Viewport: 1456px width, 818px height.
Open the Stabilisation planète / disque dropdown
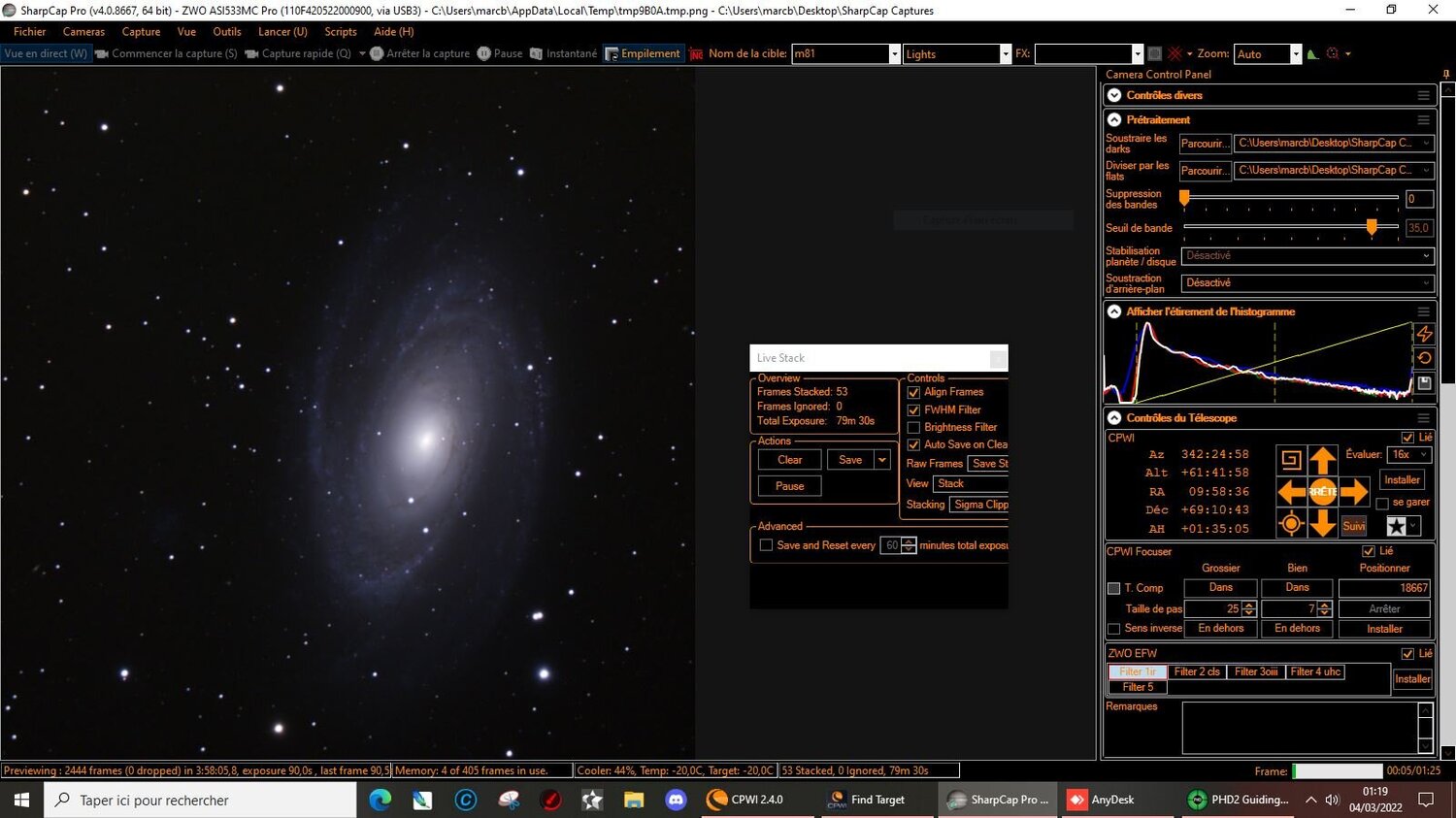(1307, 256)
